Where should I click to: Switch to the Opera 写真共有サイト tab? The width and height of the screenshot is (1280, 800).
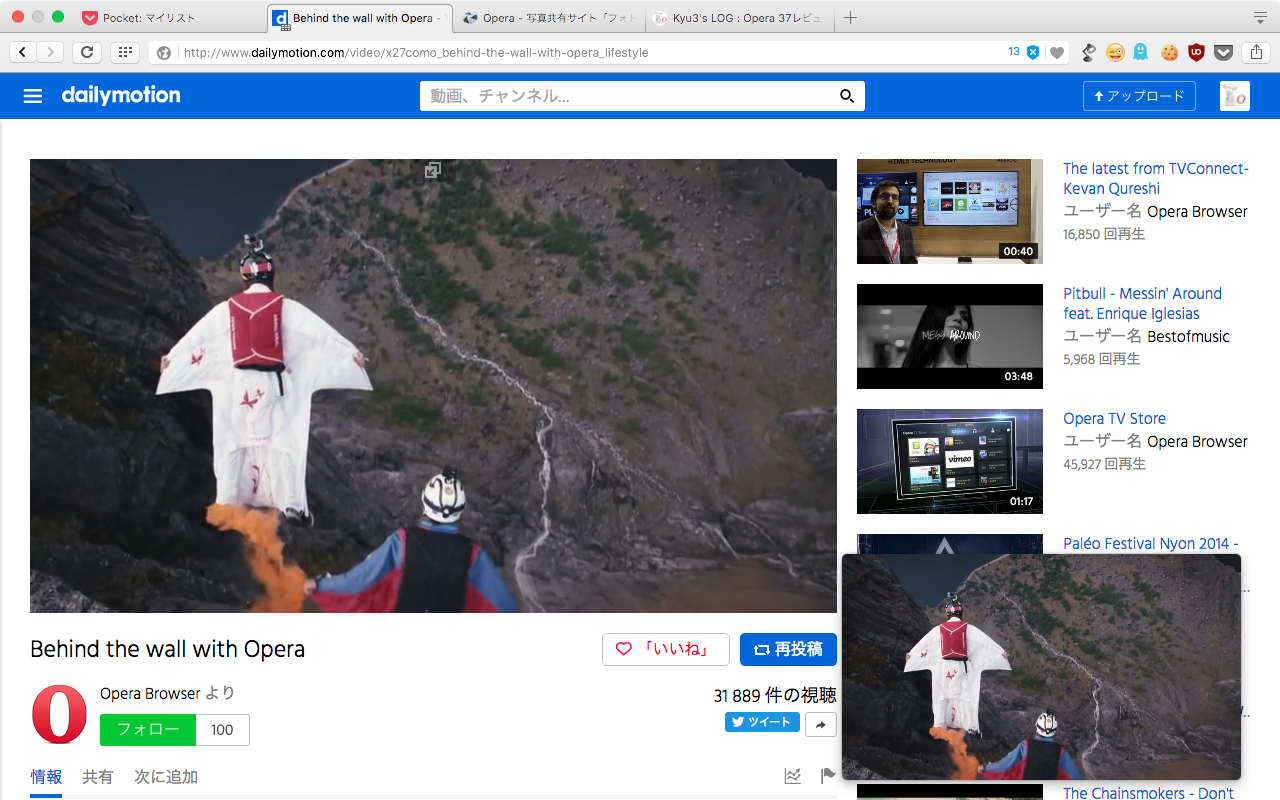(548, 18)
